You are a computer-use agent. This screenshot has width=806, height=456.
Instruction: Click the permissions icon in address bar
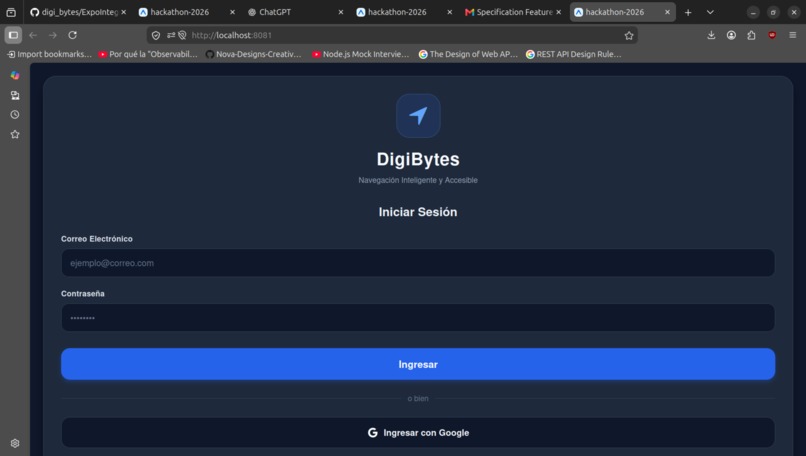coord(171,35)
